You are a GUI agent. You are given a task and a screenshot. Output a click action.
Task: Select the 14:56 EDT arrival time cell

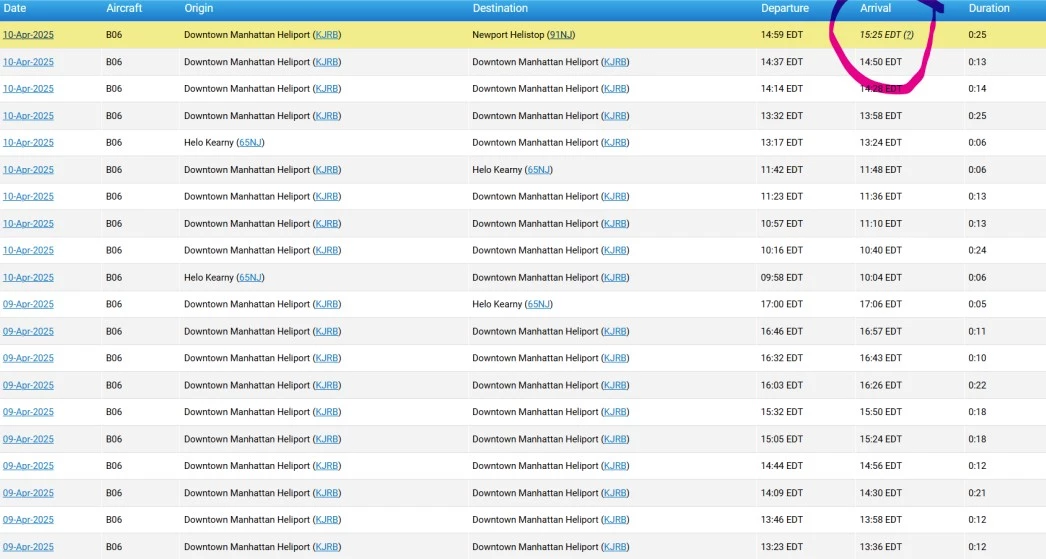click(881, 466)
